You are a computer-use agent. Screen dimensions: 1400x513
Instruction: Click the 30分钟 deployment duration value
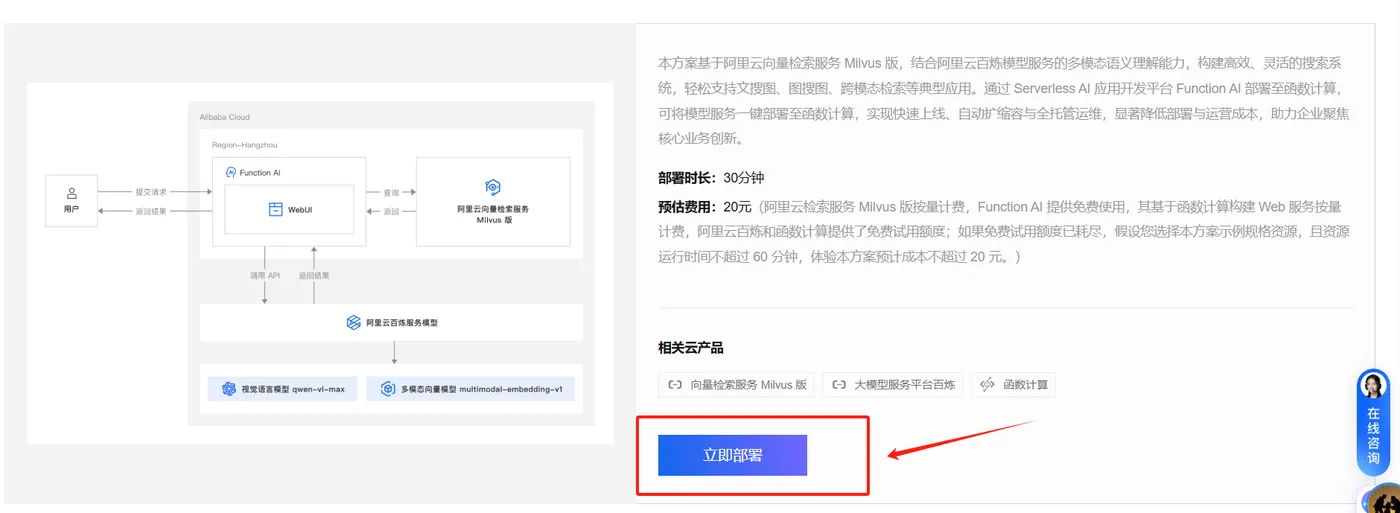743,177
